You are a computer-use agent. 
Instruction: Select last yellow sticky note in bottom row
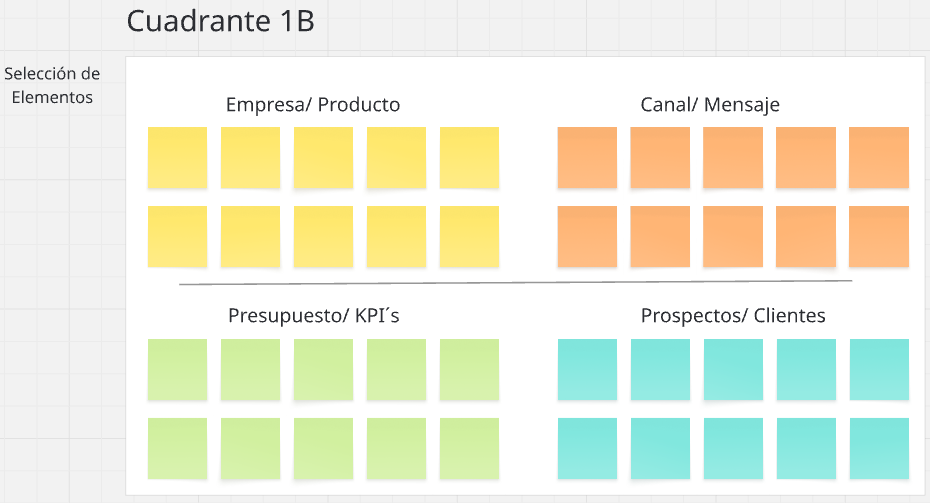pyautogui.click(x=469, y=236)
